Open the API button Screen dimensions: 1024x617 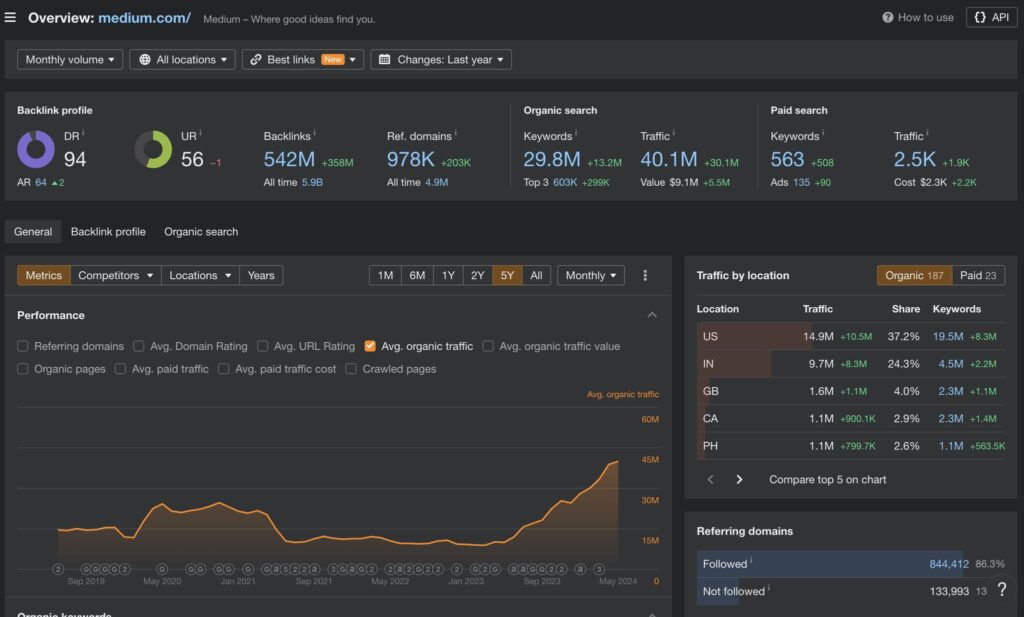[991, 18]
